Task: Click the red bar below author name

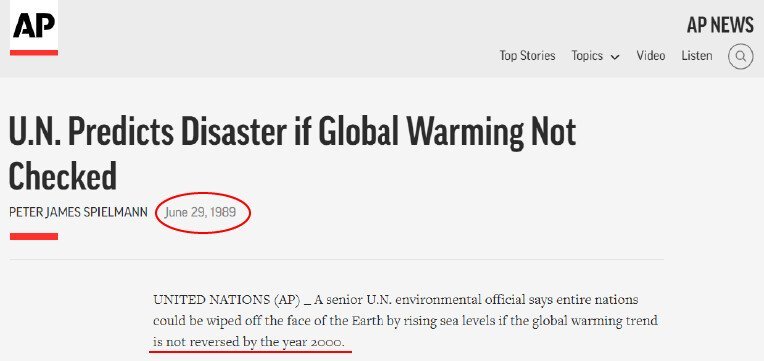Action: pos(34,236)
